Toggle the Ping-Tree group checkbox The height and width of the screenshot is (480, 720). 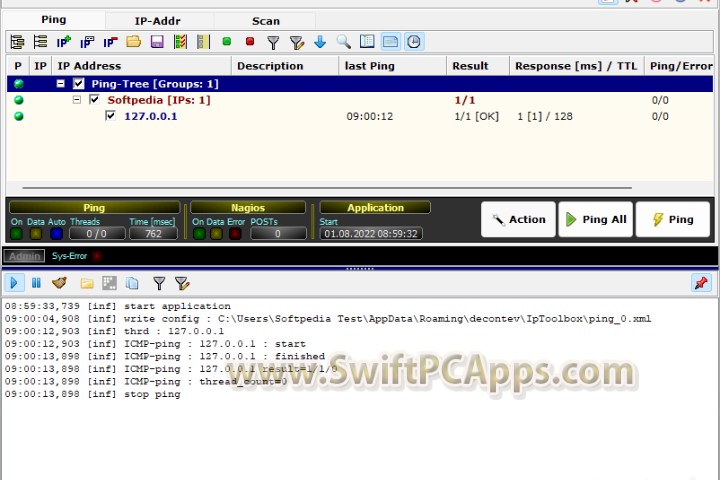pos(79,84)
